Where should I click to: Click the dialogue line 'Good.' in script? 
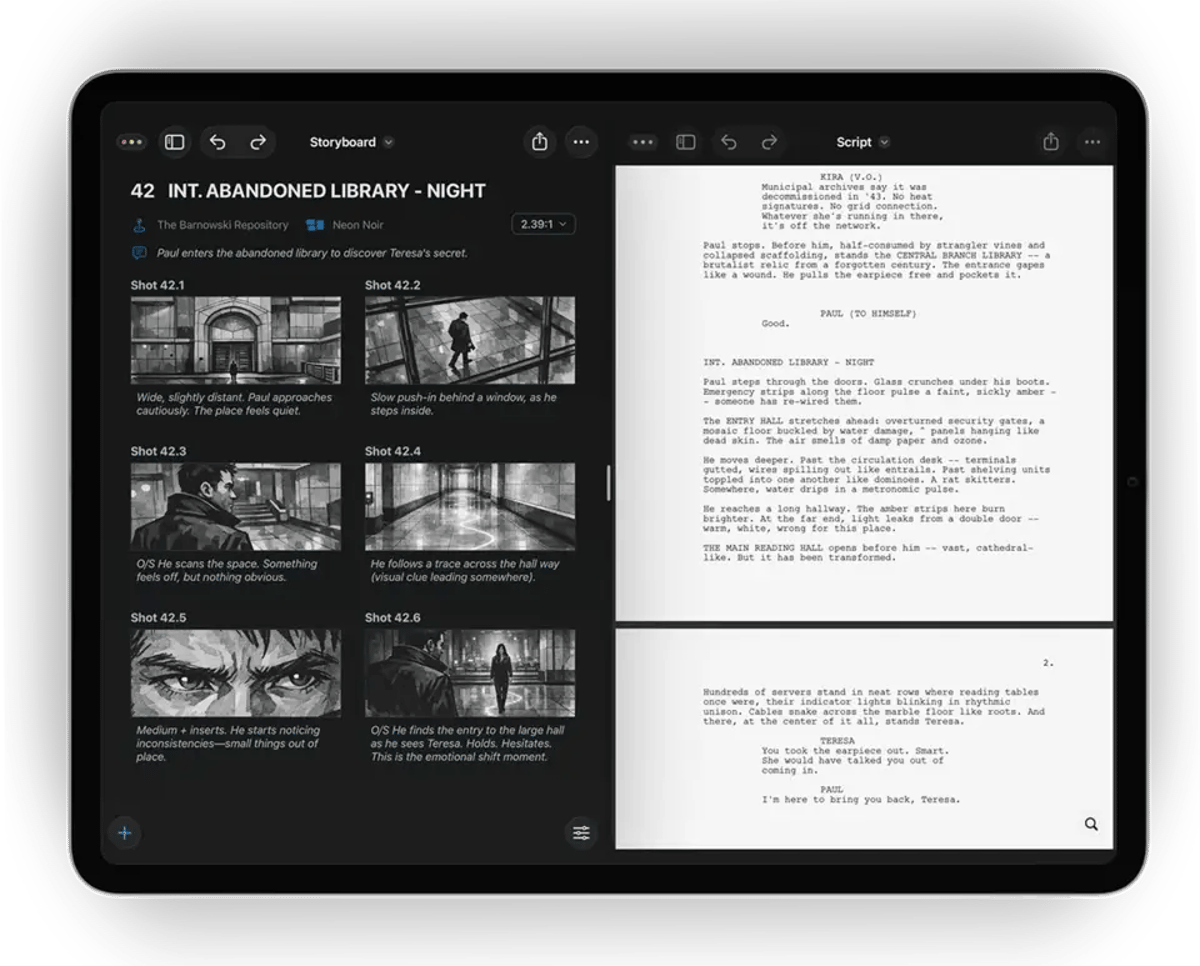(776, 324)
